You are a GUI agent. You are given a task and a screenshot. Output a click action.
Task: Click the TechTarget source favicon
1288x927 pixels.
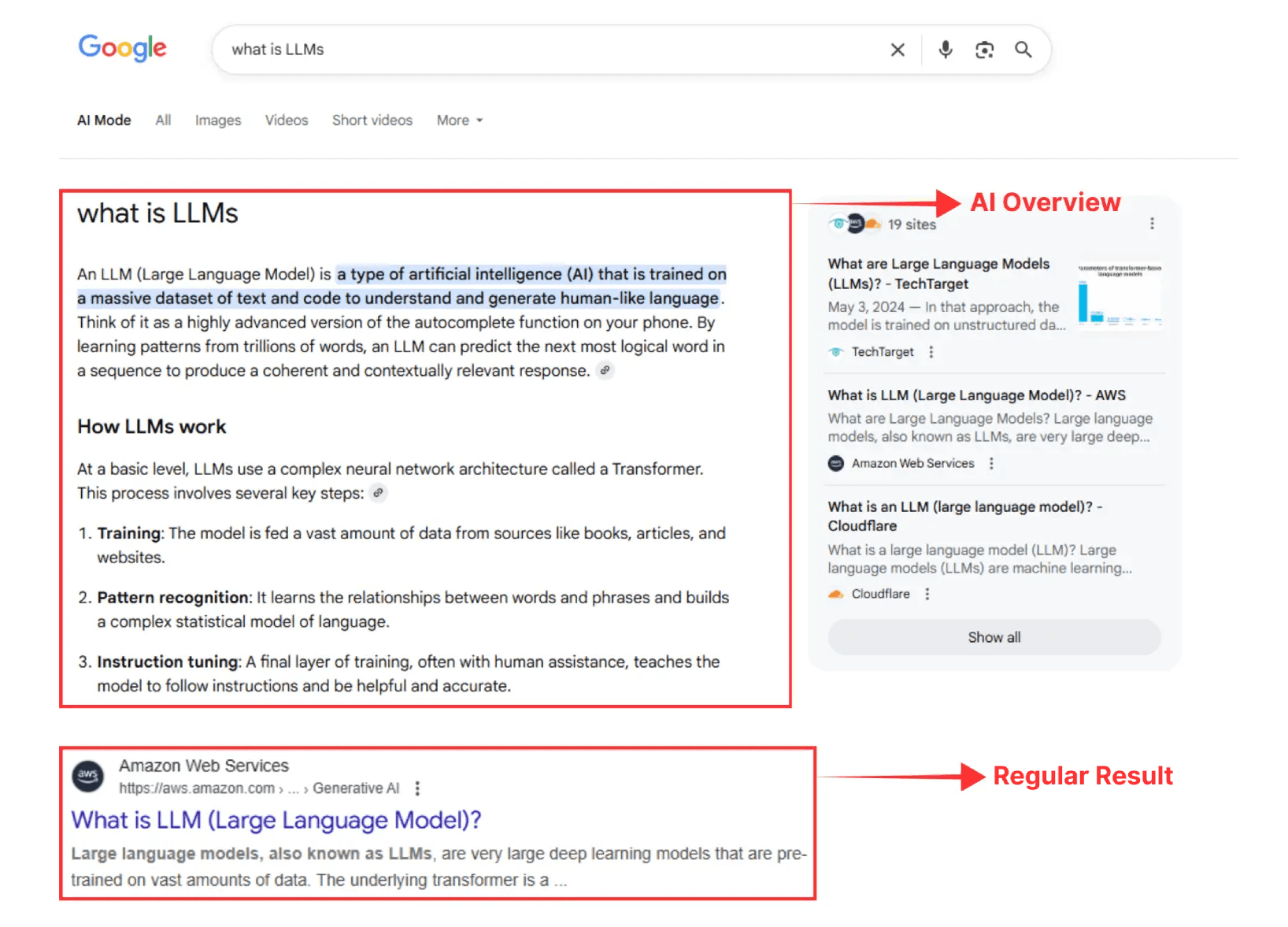tap(836, 352)
